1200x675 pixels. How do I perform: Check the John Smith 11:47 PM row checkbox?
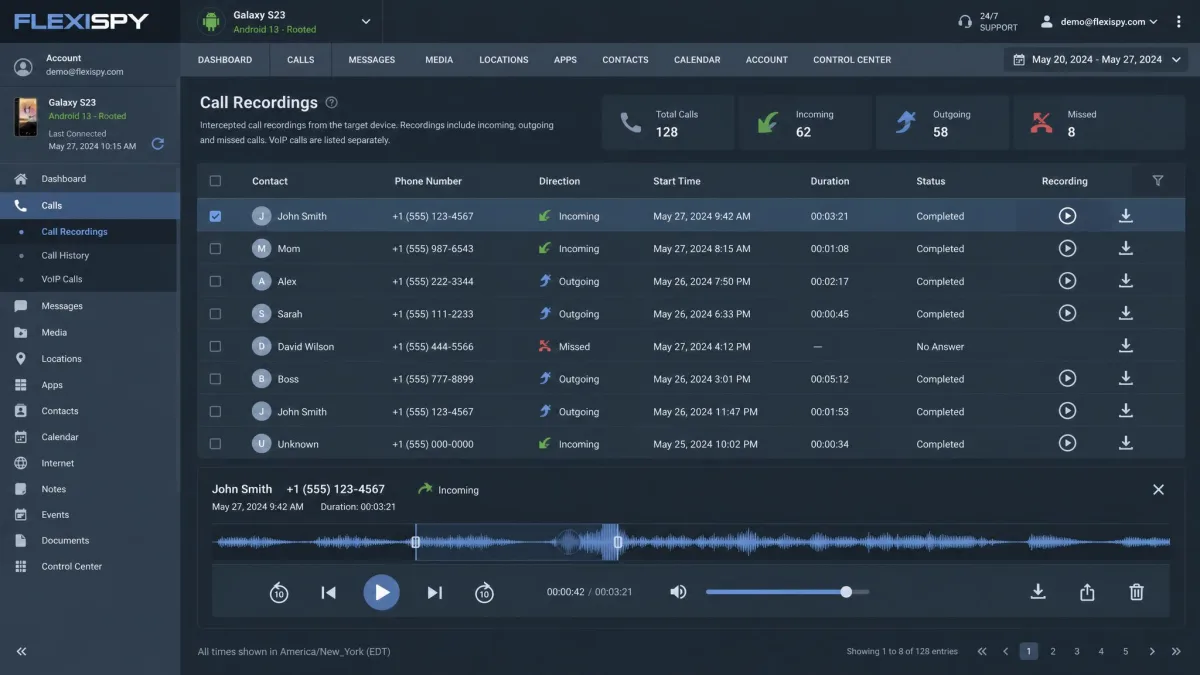coord(215,411)
